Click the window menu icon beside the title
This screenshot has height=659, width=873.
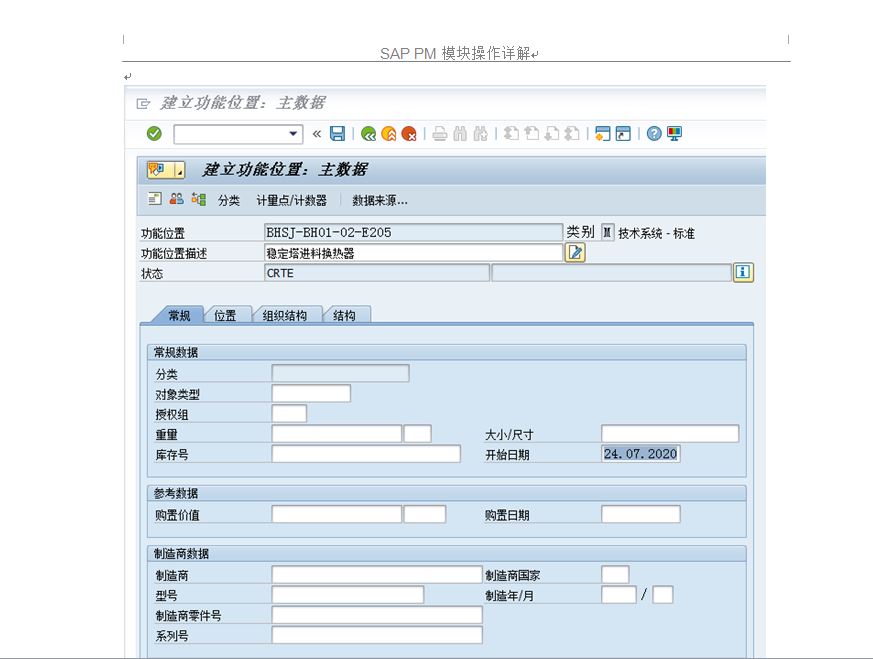click(x=143, y=104)
